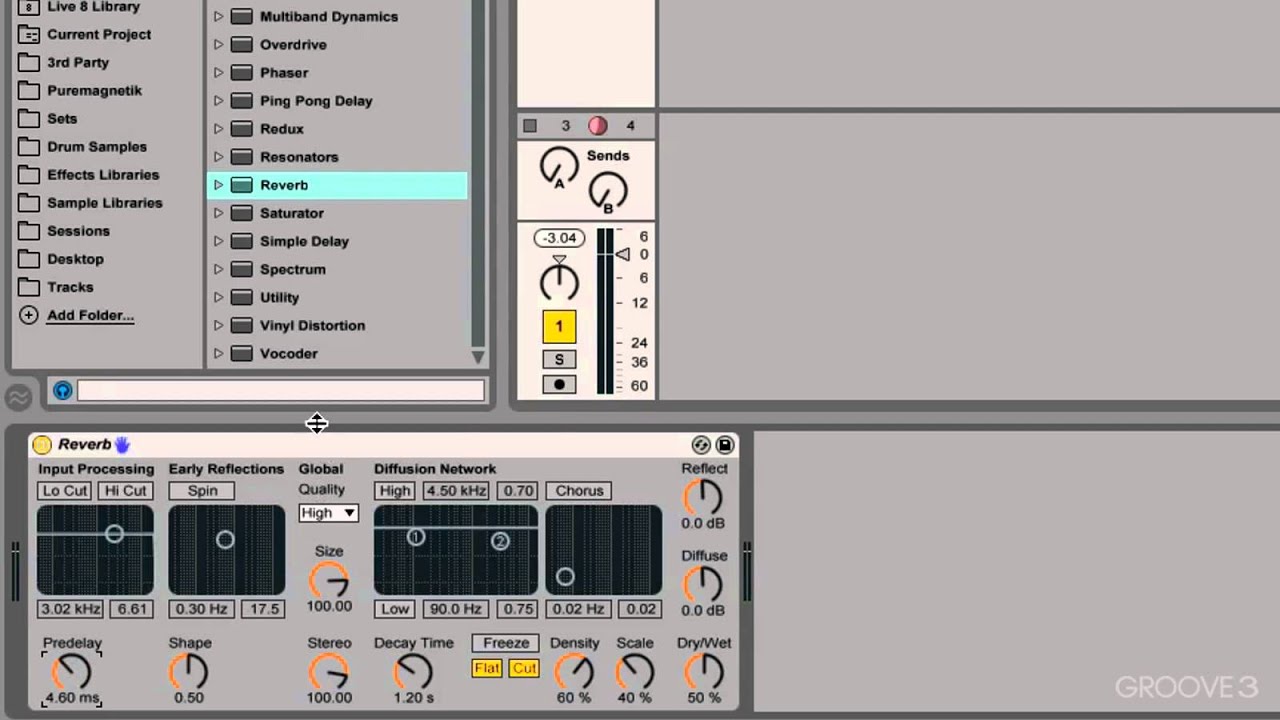1280x720 pixels.
Task: Toggle the Spin switch
Action: 202,491
